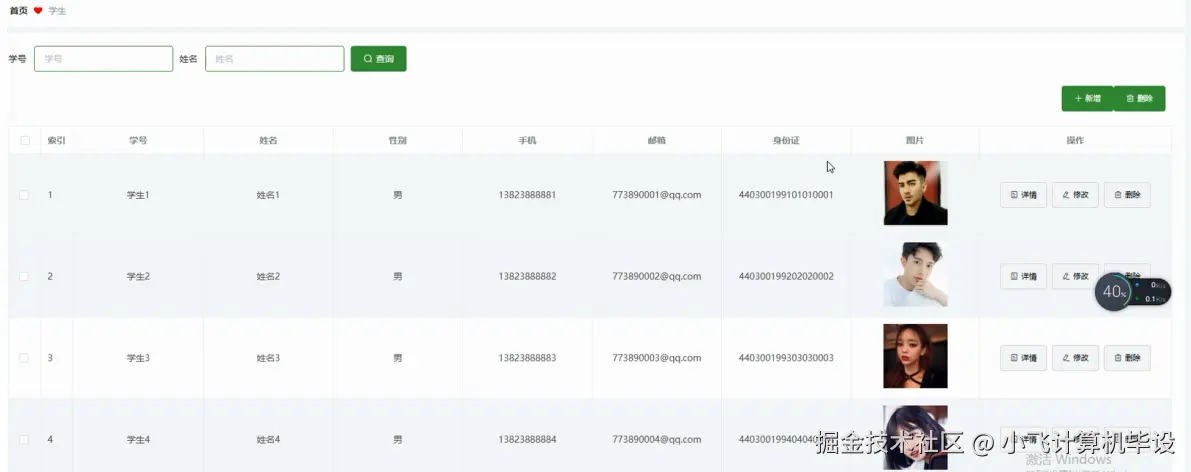Click the 新增 add button
1191x472 pixels.
point(1087,99)
